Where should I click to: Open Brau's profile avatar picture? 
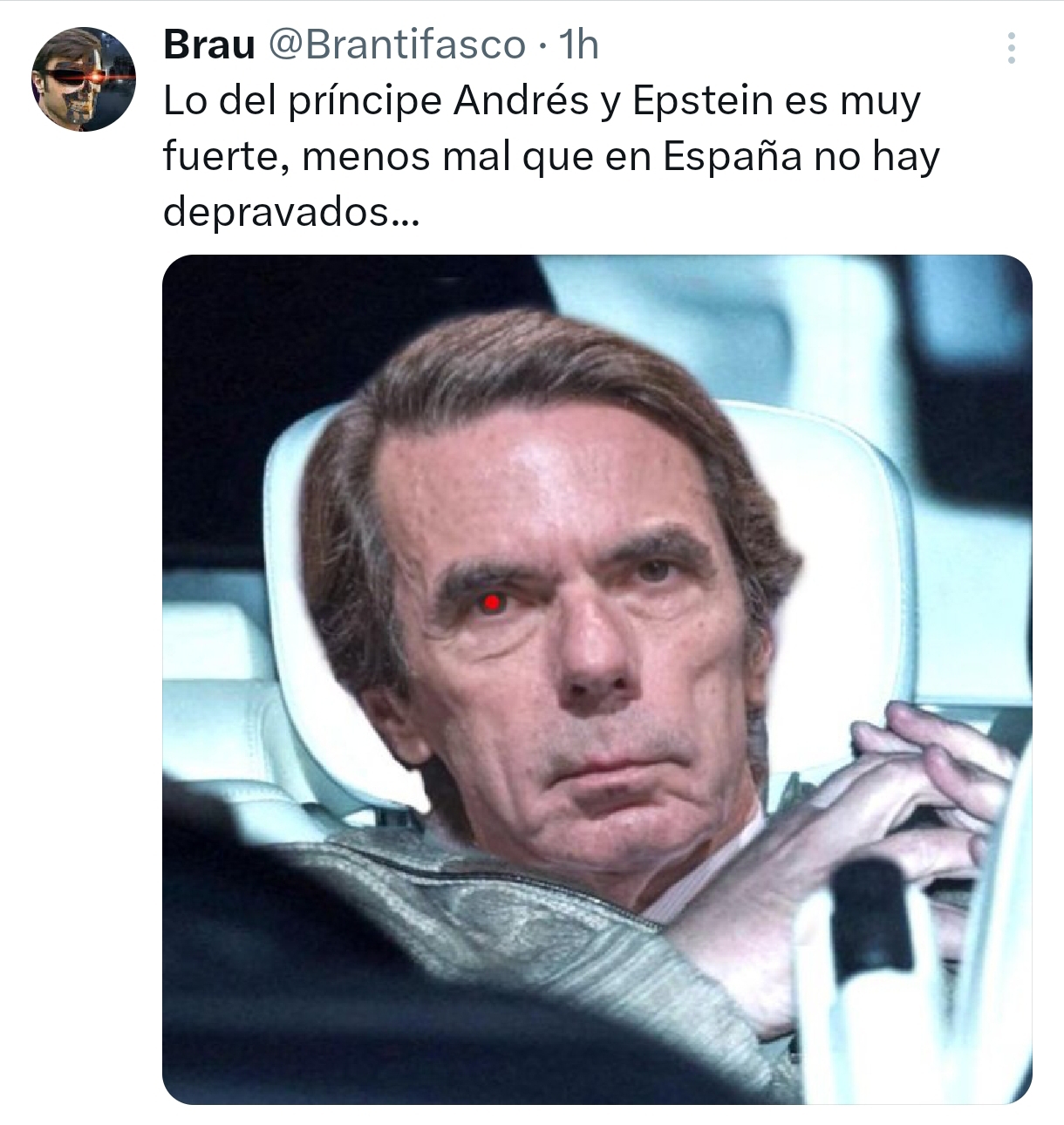[x=84, y=78]
